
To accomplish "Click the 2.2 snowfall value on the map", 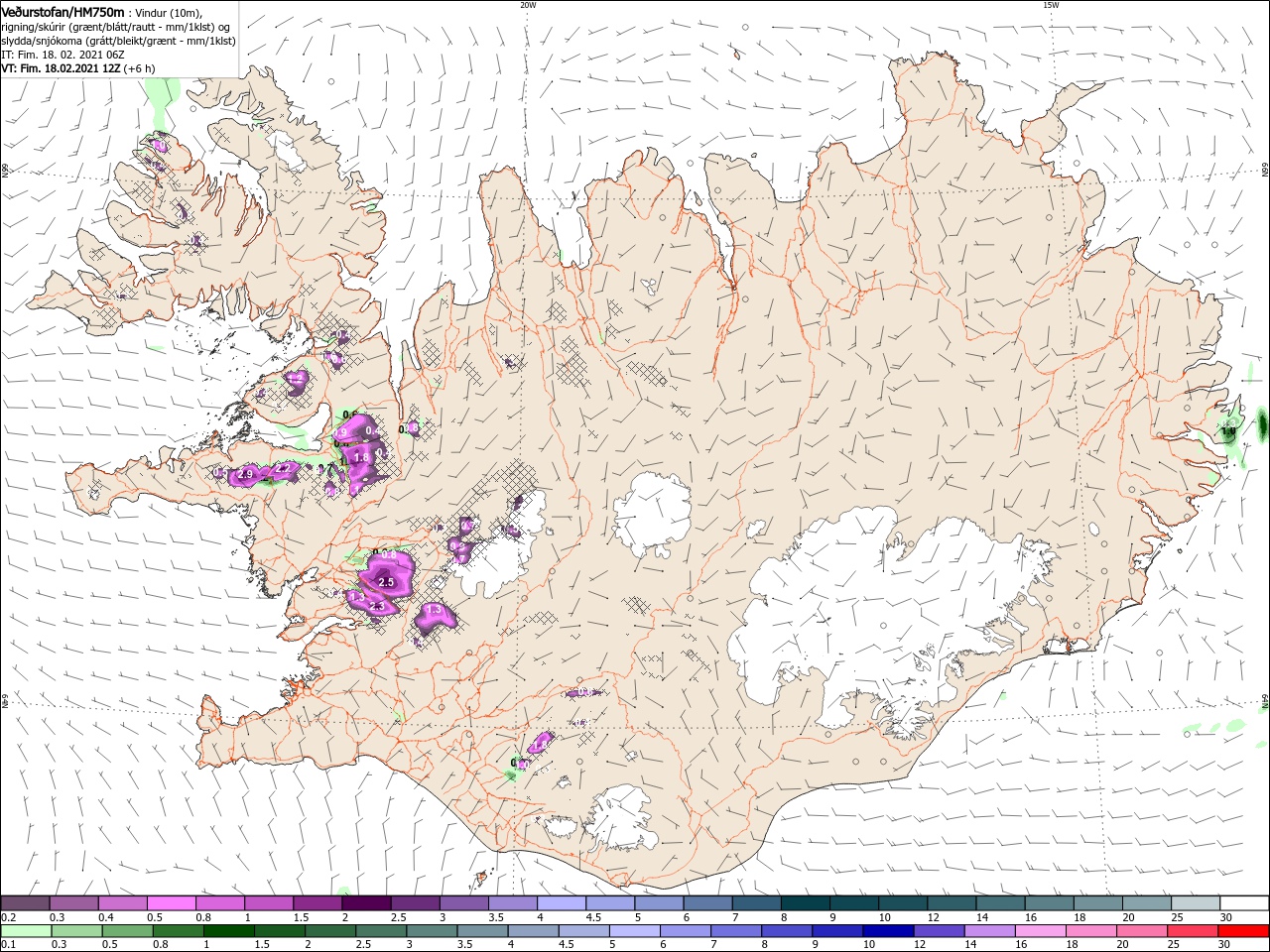I will click(x=284, y=468).
